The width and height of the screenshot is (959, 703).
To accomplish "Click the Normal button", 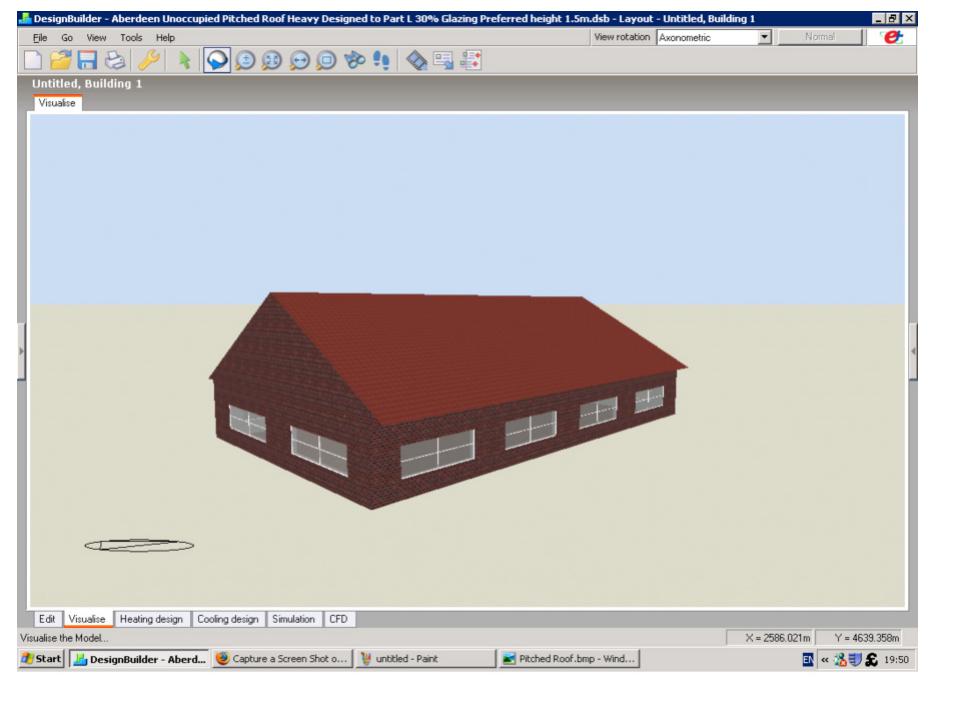I will tap(820, 37).
